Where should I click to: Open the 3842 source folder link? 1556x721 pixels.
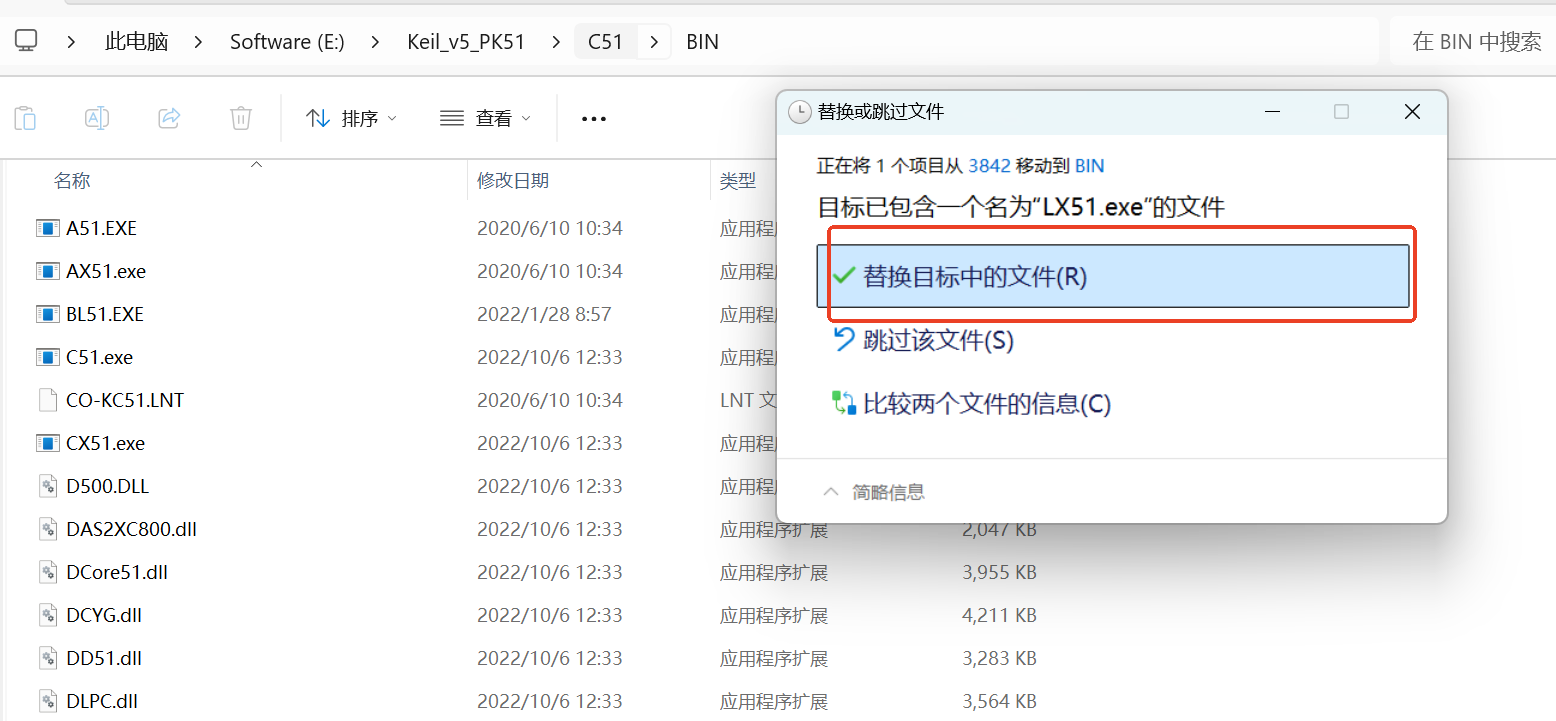(988, 166)
